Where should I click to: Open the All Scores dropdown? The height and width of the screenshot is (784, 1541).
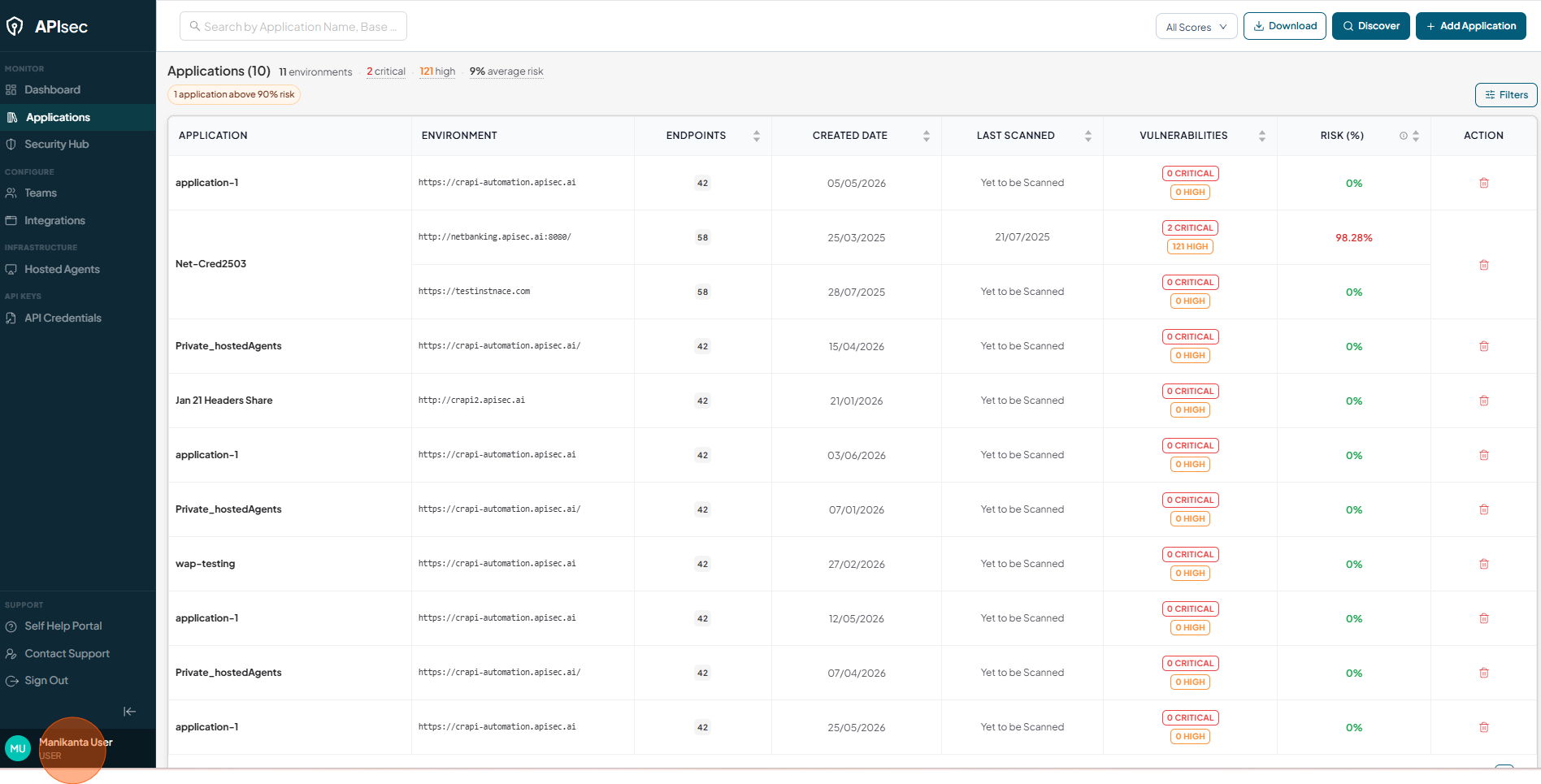tap(1196, 27)
